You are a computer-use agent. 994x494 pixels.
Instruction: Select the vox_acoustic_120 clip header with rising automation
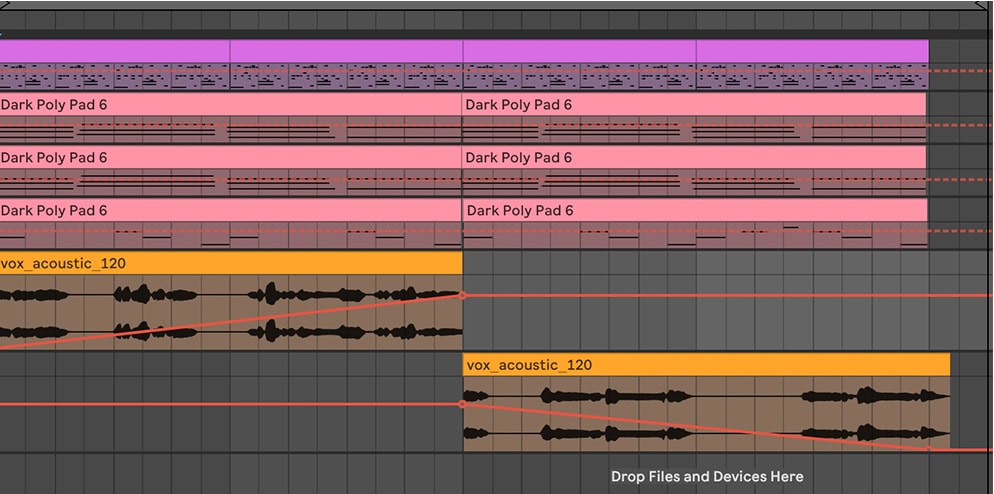click(x=231, y=263)
